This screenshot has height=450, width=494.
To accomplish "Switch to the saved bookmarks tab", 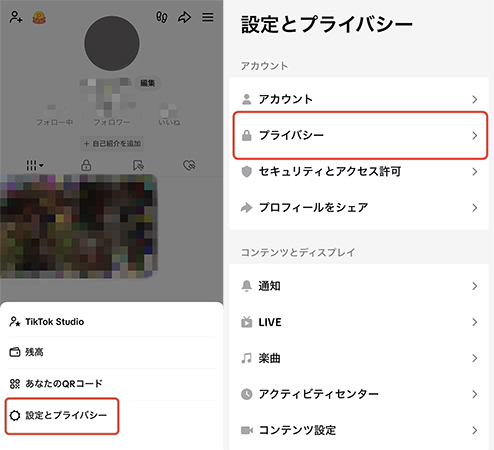I will (138, 165).
